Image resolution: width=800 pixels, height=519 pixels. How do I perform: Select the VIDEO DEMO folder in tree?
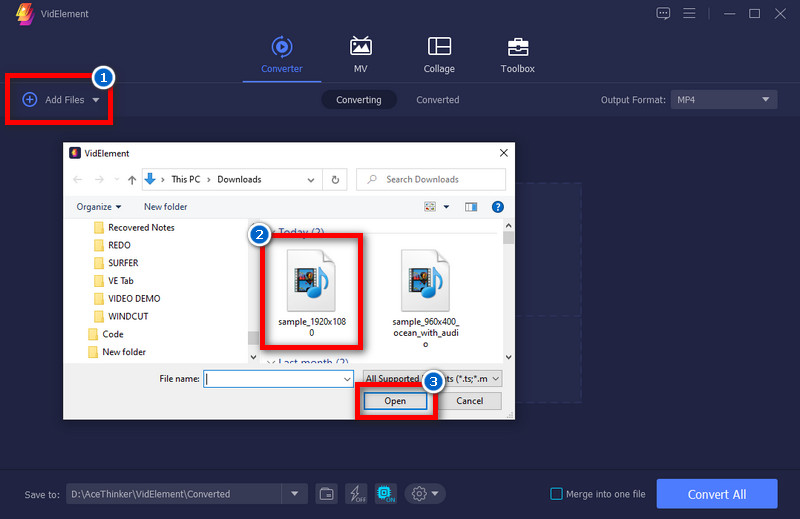[133, 298]
